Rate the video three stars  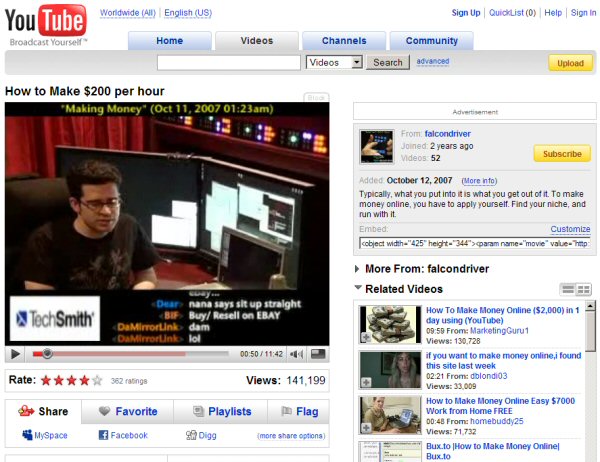[72, 380]
